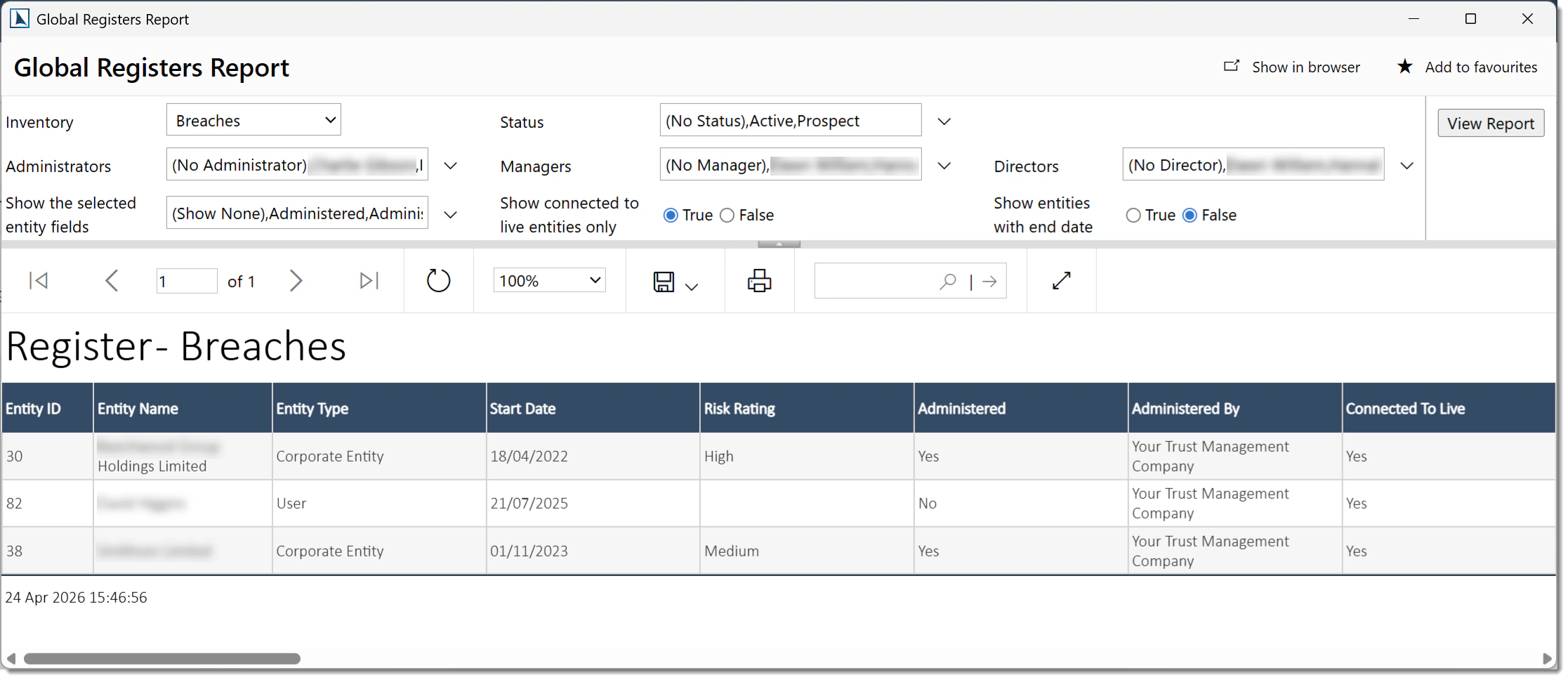Screen dimensions: 1568x680
Task: Click the 21/07/2025 start date cell
Action: tap(593, 504)
